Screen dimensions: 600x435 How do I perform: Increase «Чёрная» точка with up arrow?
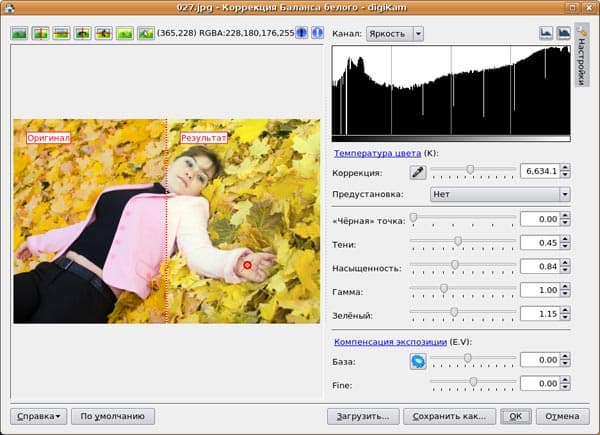coord(565,215)
